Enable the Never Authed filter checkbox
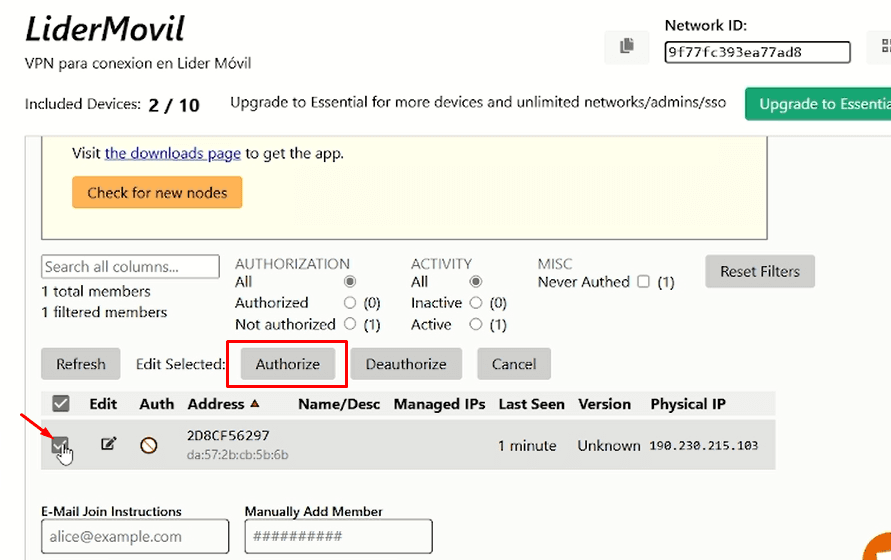This screenshot has height=560, width=891. tap(644, 282)
